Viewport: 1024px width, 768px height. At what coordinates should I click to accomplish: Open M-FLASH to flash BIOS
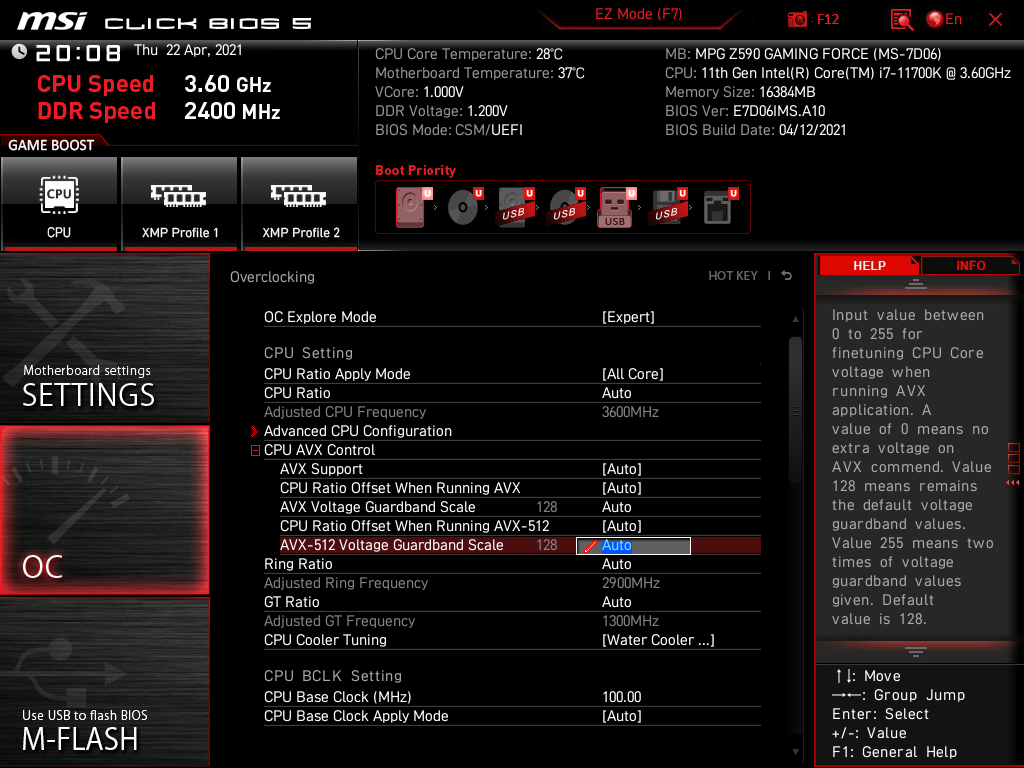104,682
